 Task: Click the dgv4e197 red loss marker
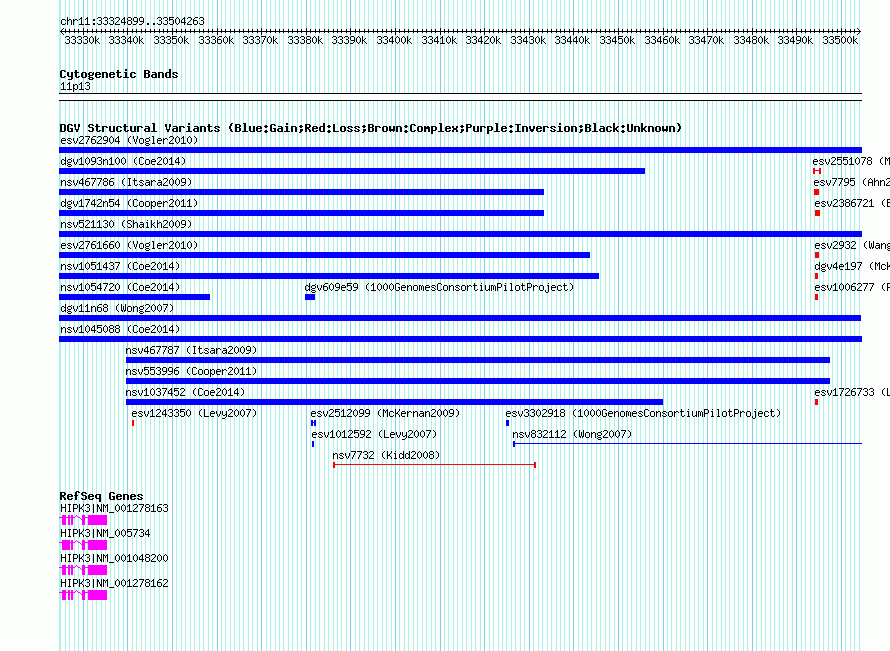pyautogui.click(x=816, y=276)
